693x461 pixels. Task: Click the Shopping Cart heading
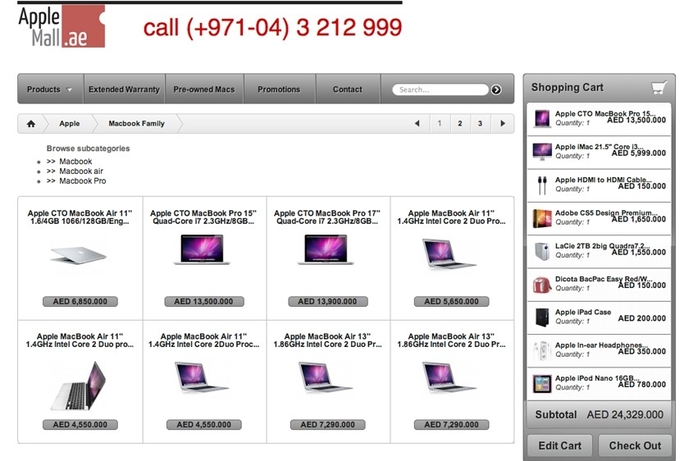(x=567, y=87)
